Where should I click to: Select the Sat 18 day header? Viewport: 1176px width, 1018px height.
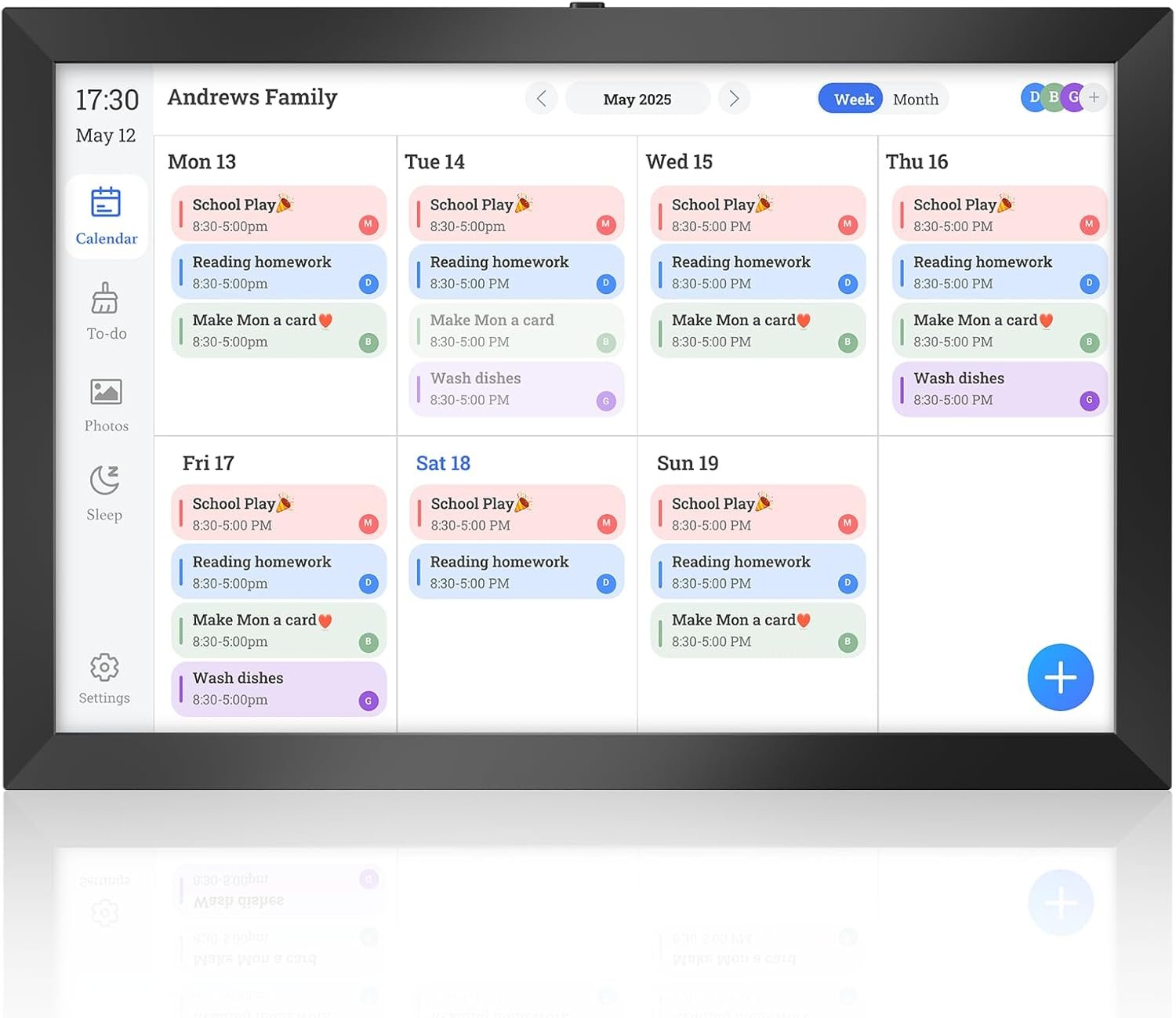(443, 463)
